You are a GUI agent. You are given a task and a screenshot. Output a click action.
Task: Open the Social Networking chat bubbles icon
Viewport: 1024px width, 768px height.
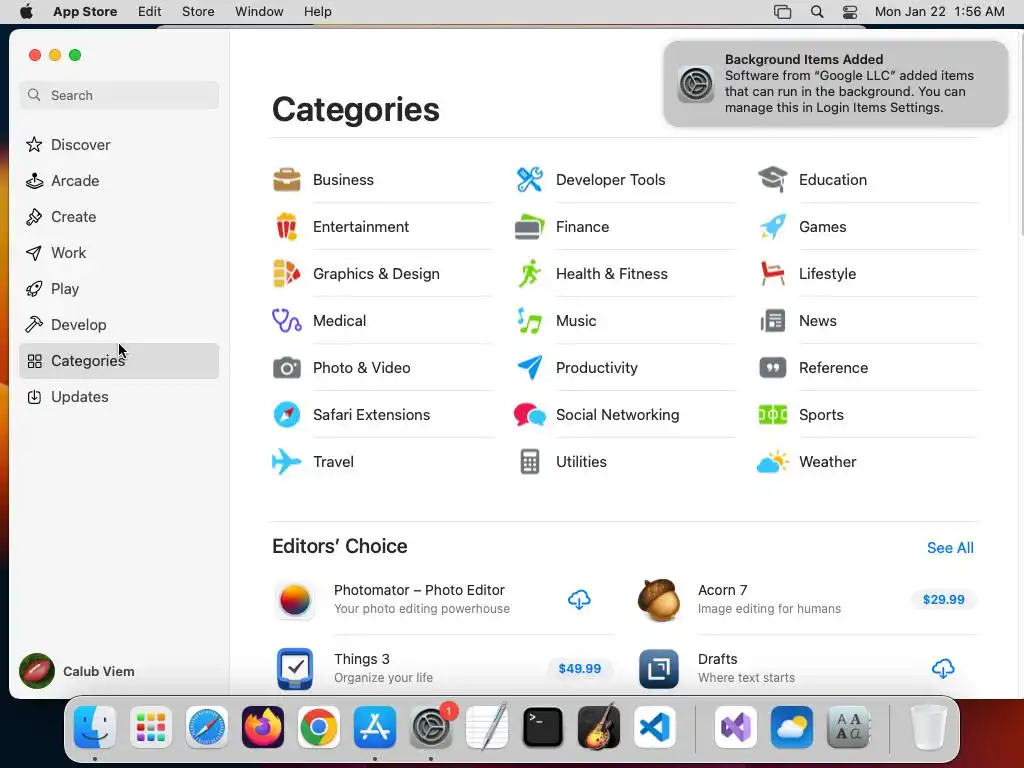530,415
